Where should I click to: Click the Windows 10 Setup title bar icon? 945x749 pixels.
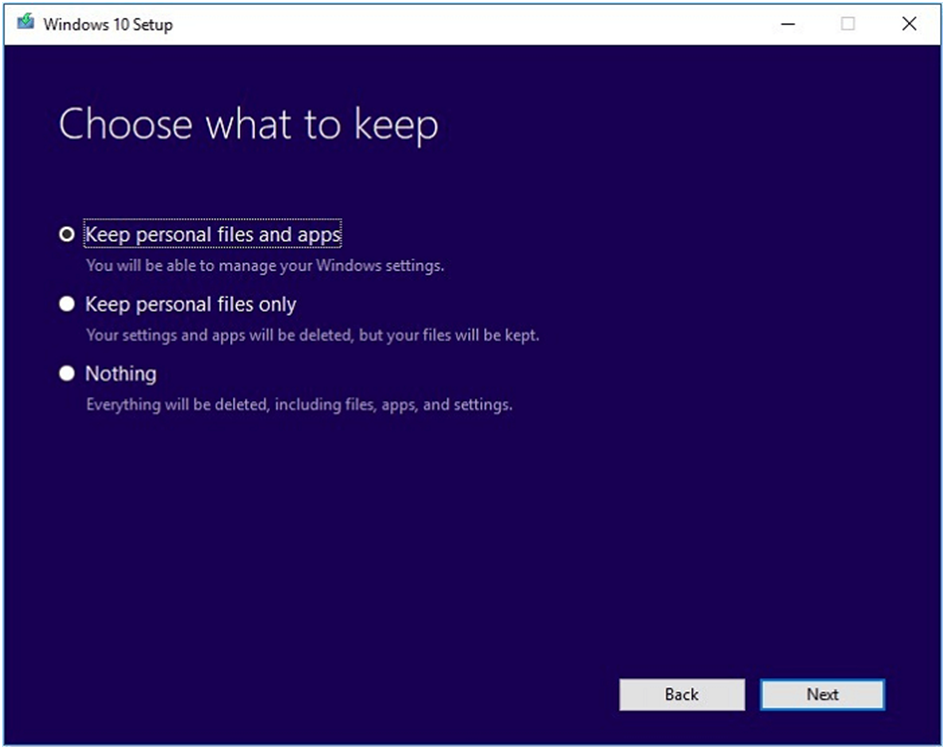coord(25,23)
